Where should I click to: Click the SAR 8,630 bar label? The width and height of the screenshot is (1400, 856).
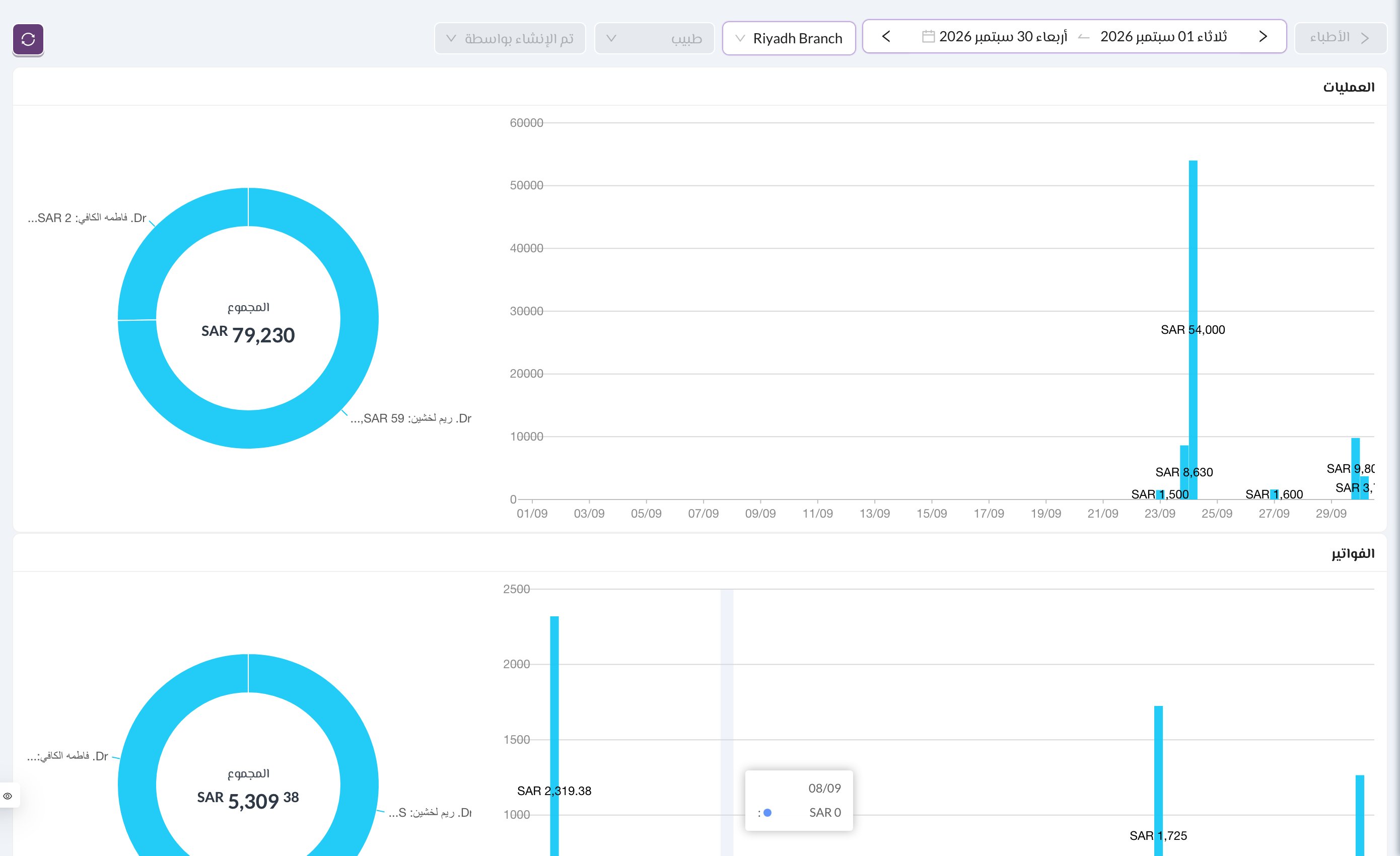tap(1184, 472)
